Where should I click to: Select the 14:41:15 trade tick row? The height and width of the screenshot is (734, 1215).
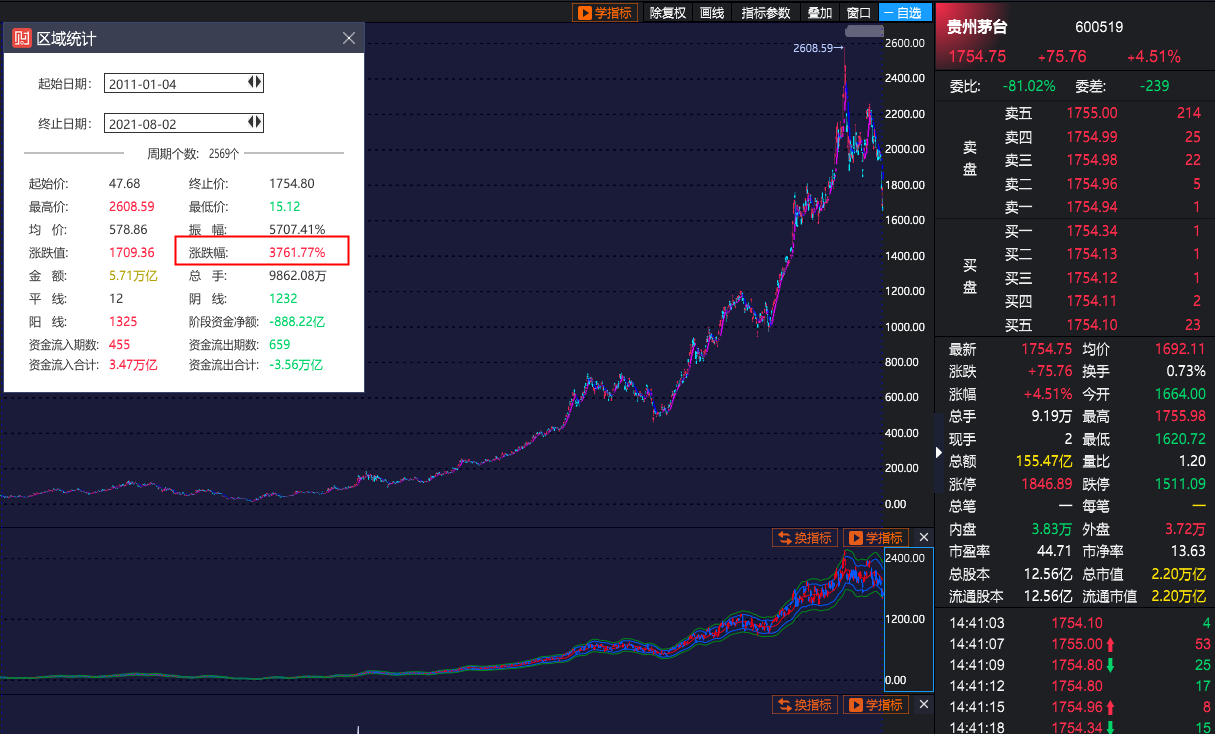point(1080,707)
